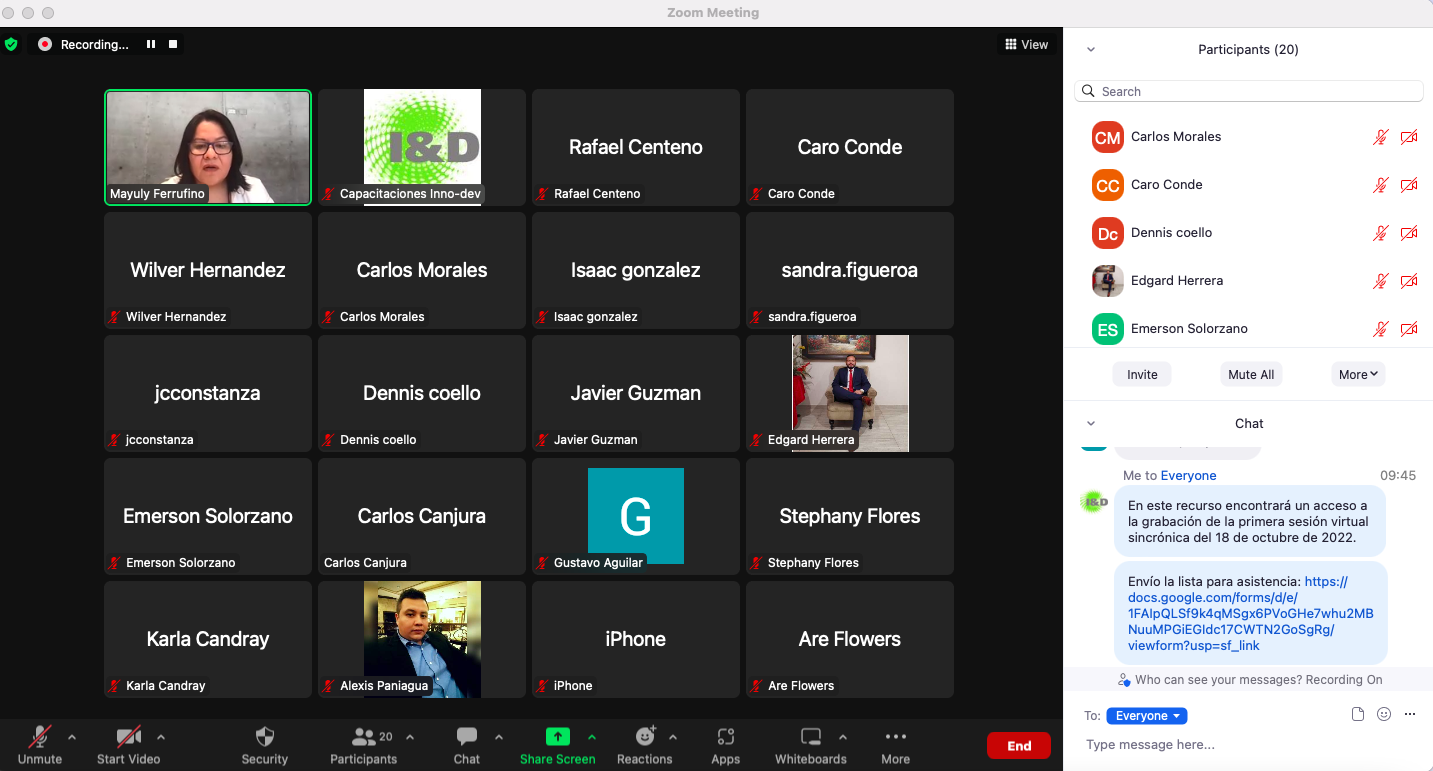The height and width of the screenshot is (771, 1433).
Task: Toggle Carlos Morales's video-off icon
Action: coord(1409,137)
